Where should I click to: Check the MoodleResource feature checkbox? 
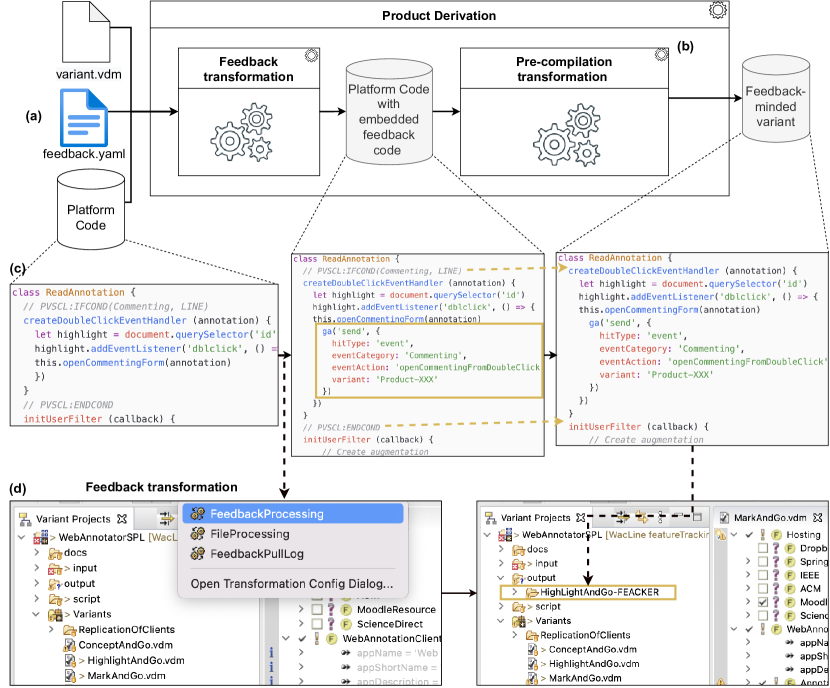pos(317,610)
